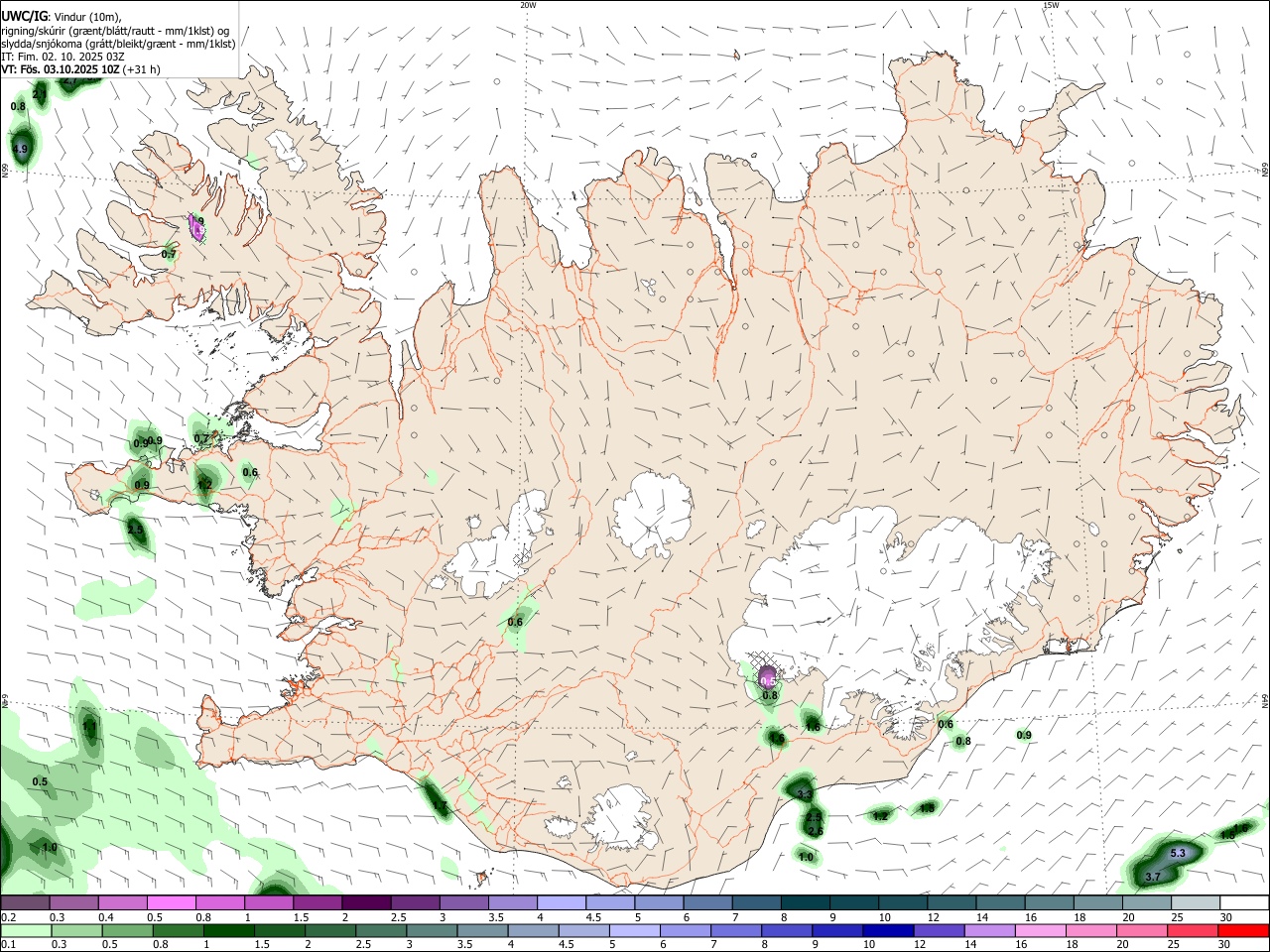The image size is (1270, 952).
Task: Select the 1.1 precipitation value in southwest sea
Action: pyautogui.click(x=89, y=727)
